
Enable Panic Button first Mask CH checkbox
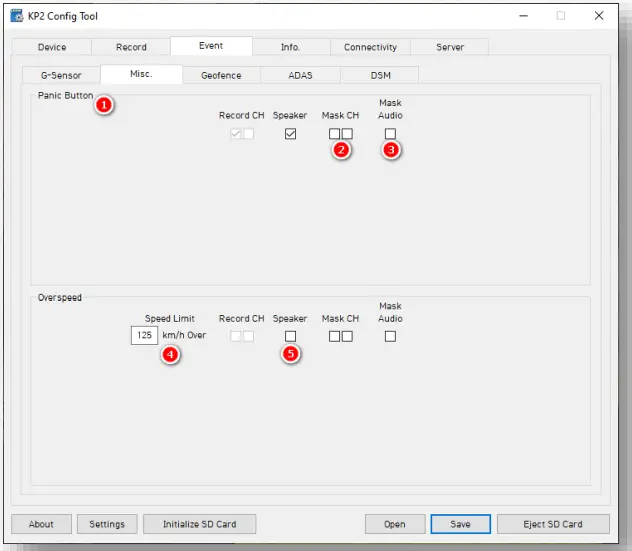point(334,133)
